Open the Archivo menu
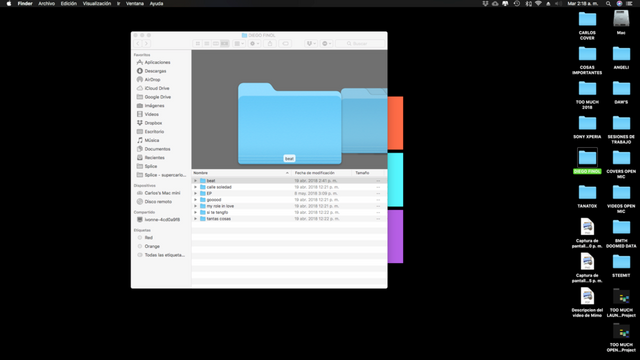This screenshot has width=640, height=360. [x=47, y=3]
